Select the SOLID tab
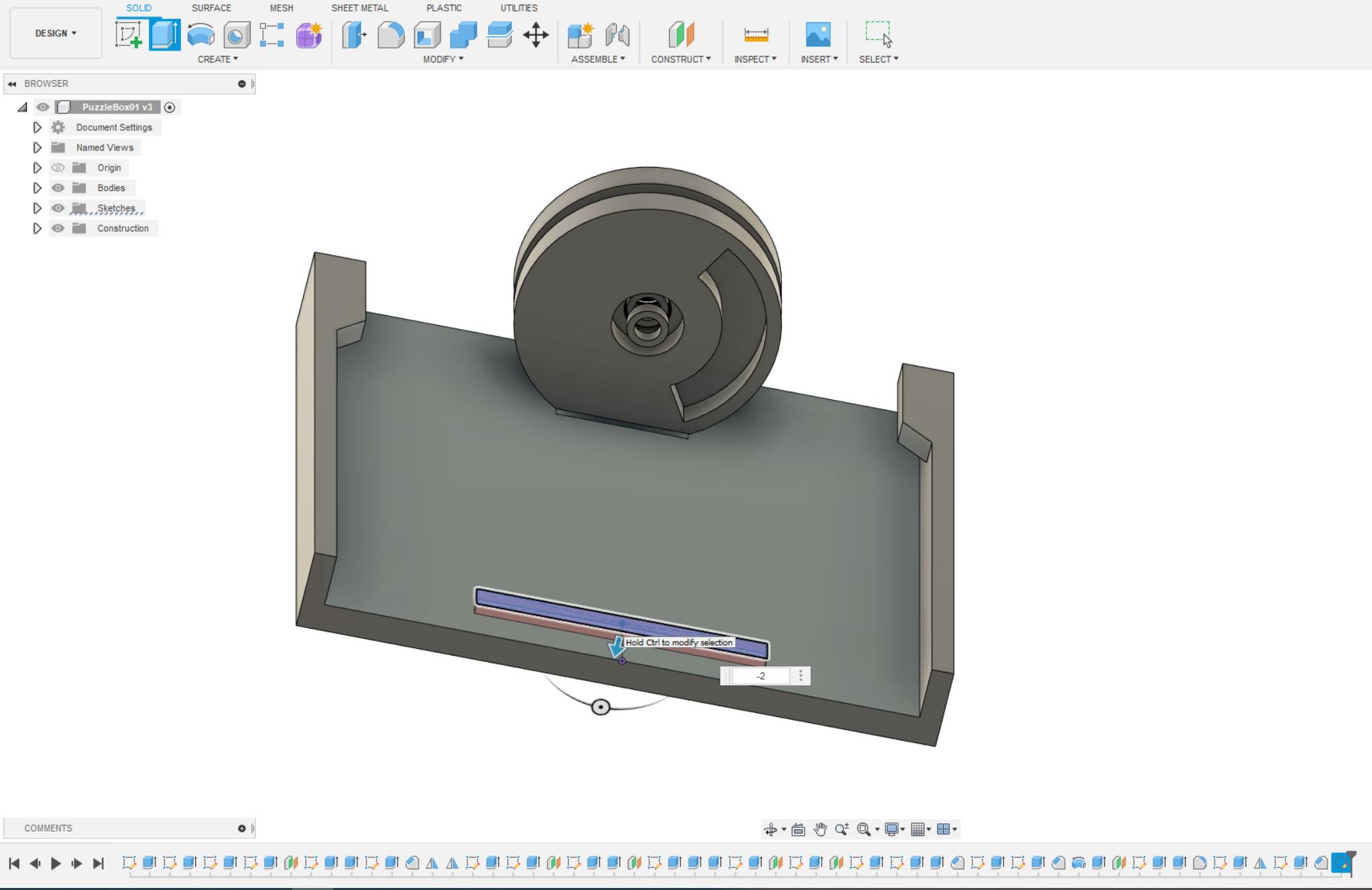Viewport: 1372px width, 890px height. click(139, 8)
